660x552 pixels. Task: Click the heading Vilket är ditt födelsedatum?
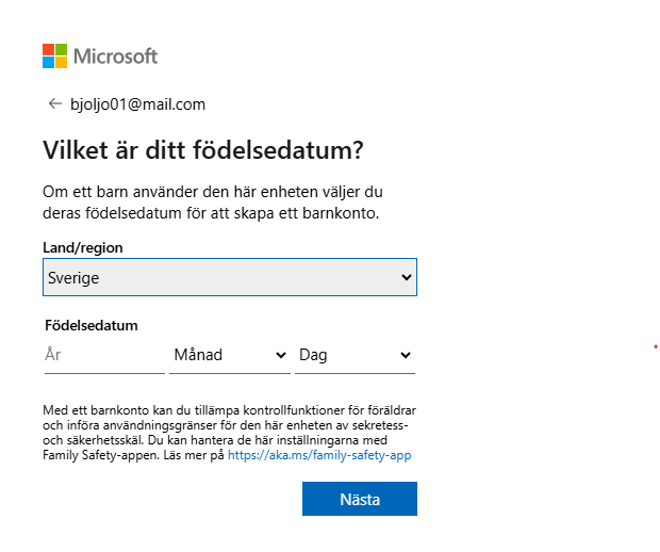tap(203, 150)
